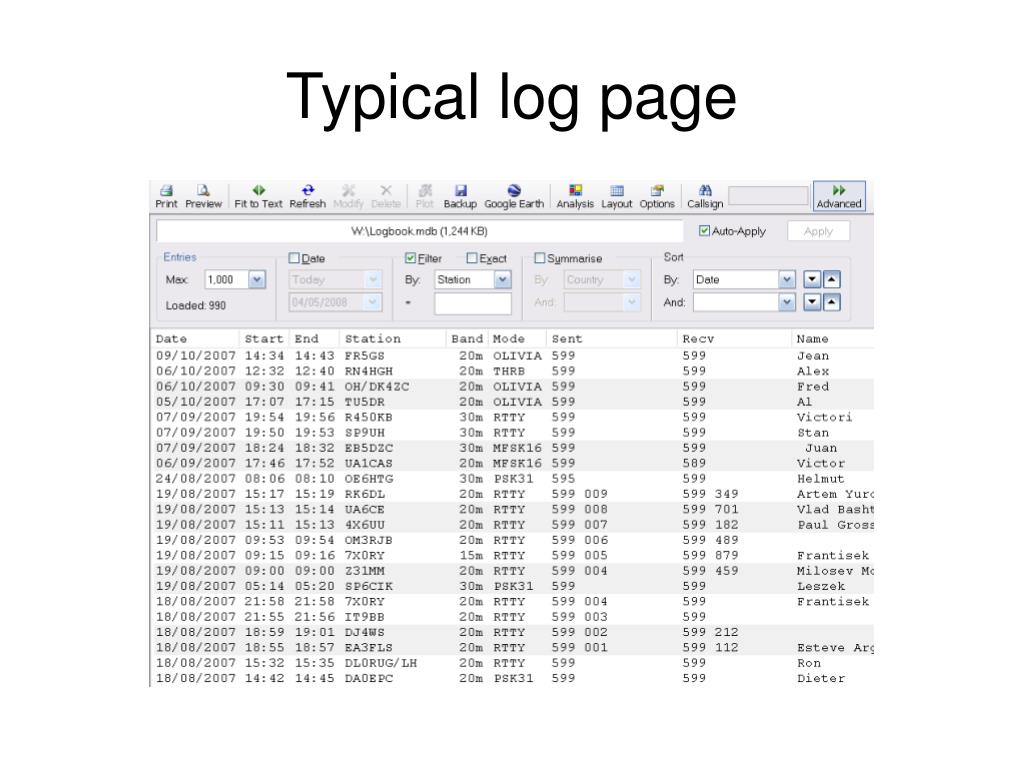Select the Z31MM log entry
This screenshot has height=768, width=1024.
513,571
